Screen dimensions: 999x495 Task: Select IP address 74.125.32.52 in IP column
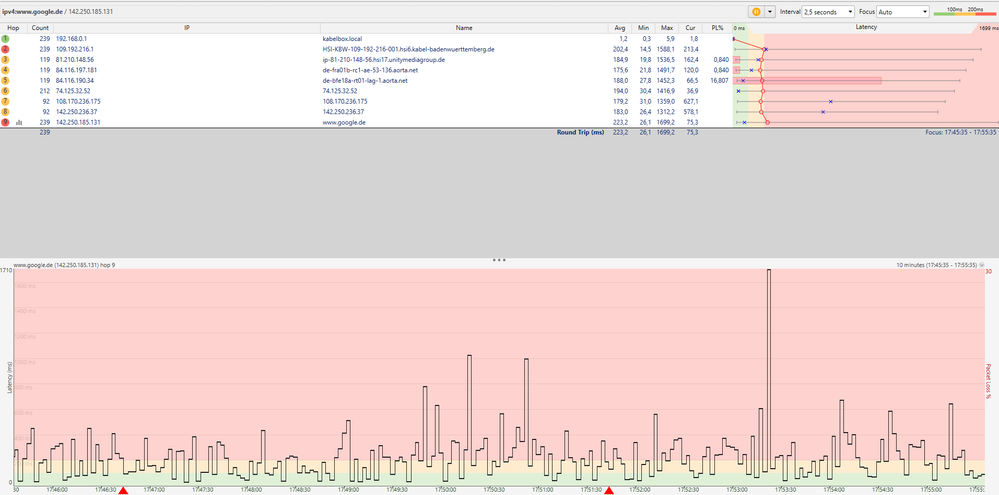coord(73,91)
